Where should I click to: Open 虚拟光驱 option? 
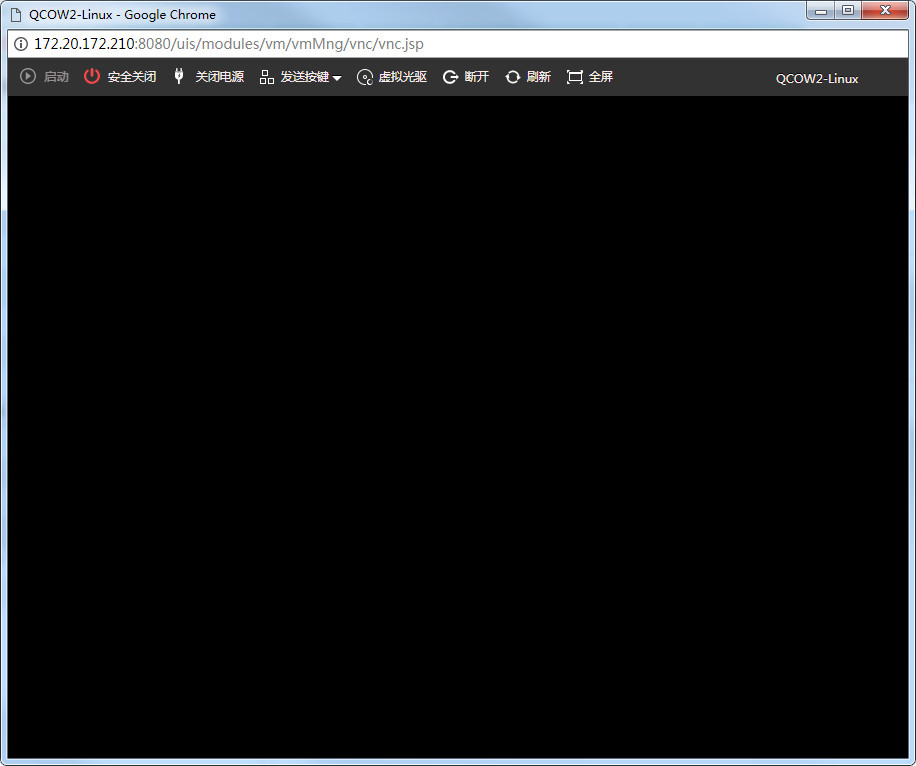coord(403,77)
